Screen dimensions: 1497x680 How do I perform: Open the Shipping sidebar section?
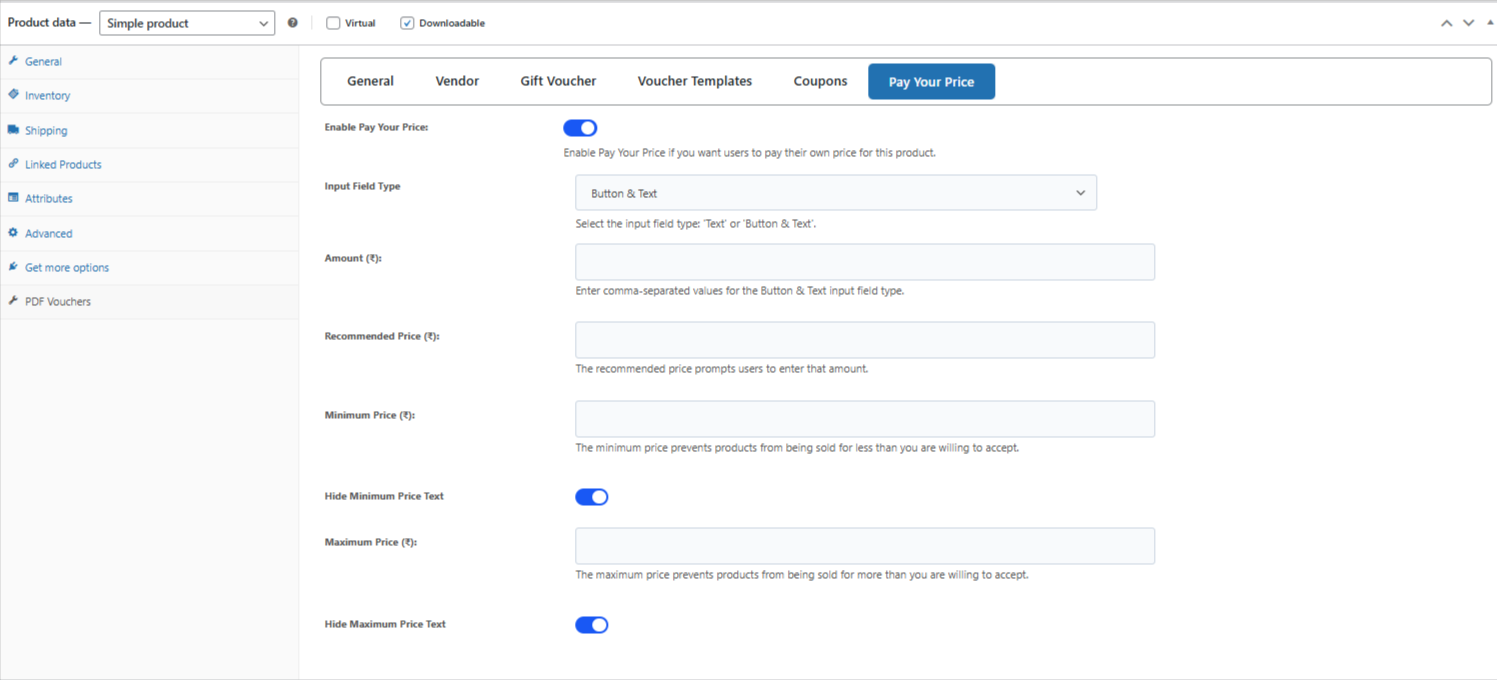[149, 130]
